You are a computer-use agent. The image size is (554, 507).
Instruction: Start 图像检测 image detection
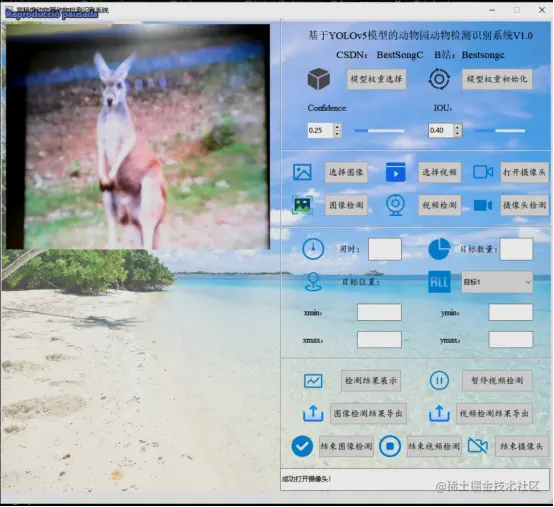[x=346, y=205]
